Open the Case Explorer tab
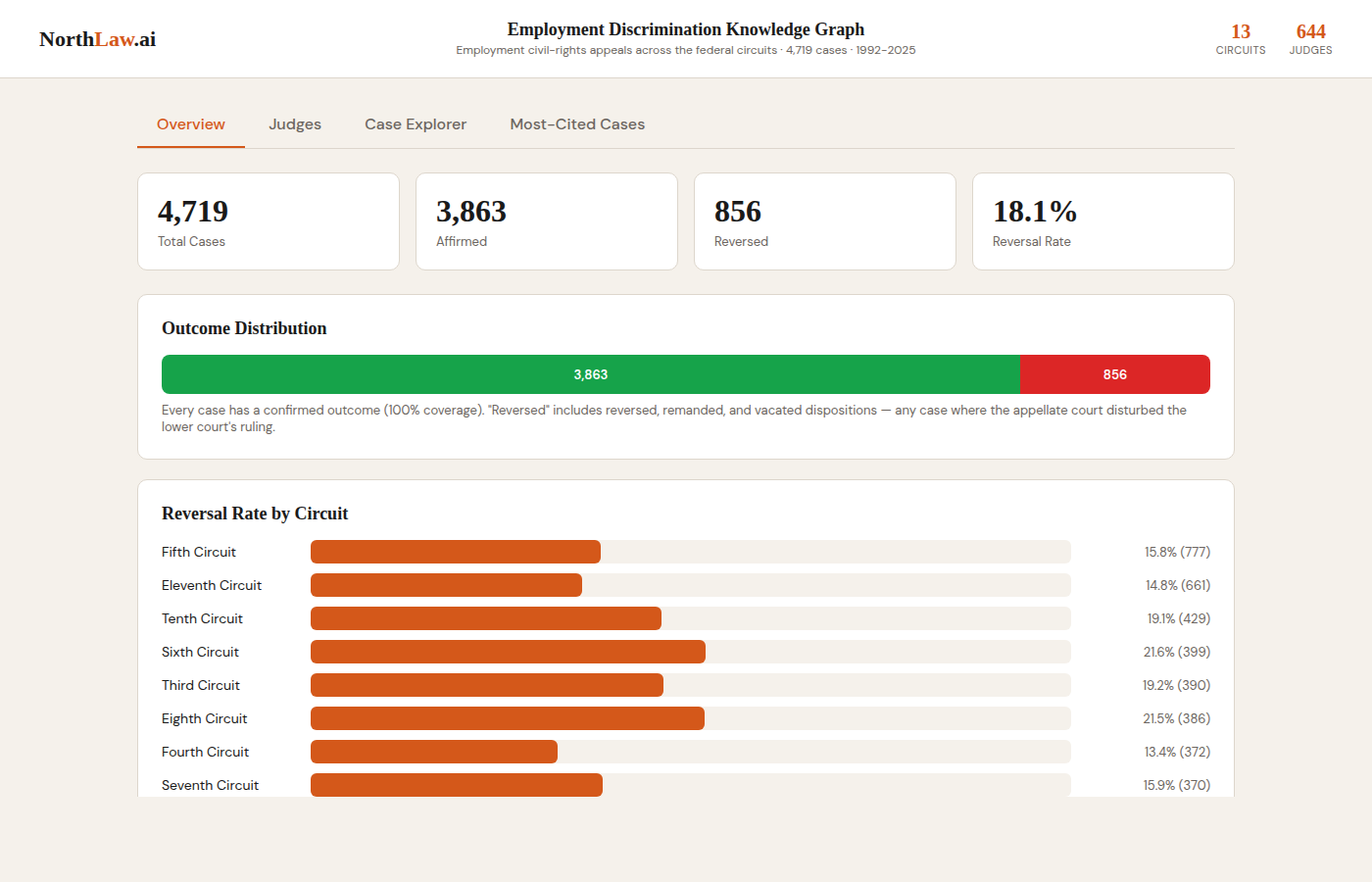Screen dimensions: 1372x882 click(x=416, y=124)
